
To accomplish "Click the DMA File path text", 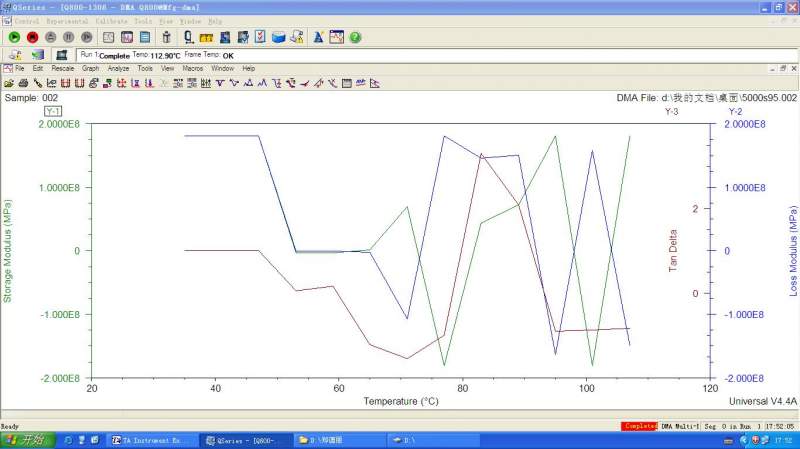I will pyautogui.click(x=707, y=98).
